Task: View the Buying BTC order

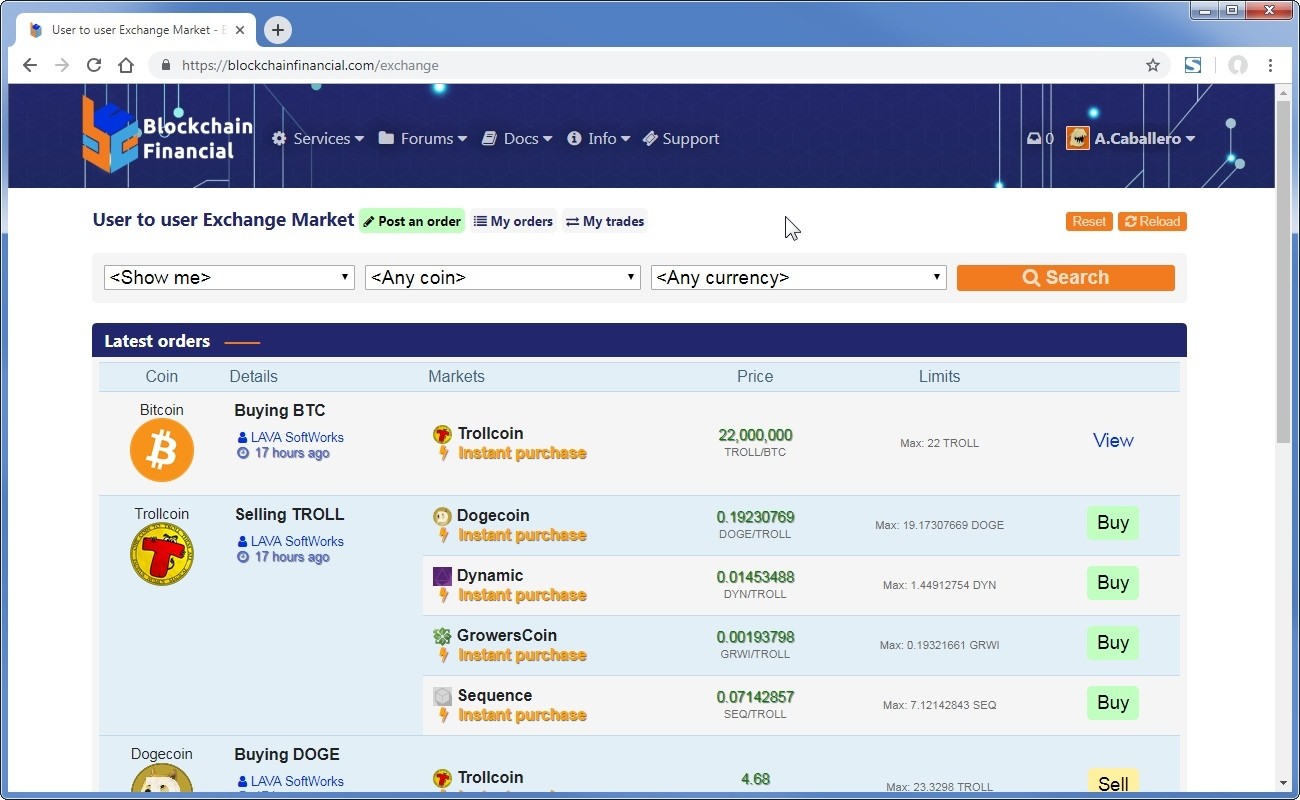Action: [x=1112, y=441]
